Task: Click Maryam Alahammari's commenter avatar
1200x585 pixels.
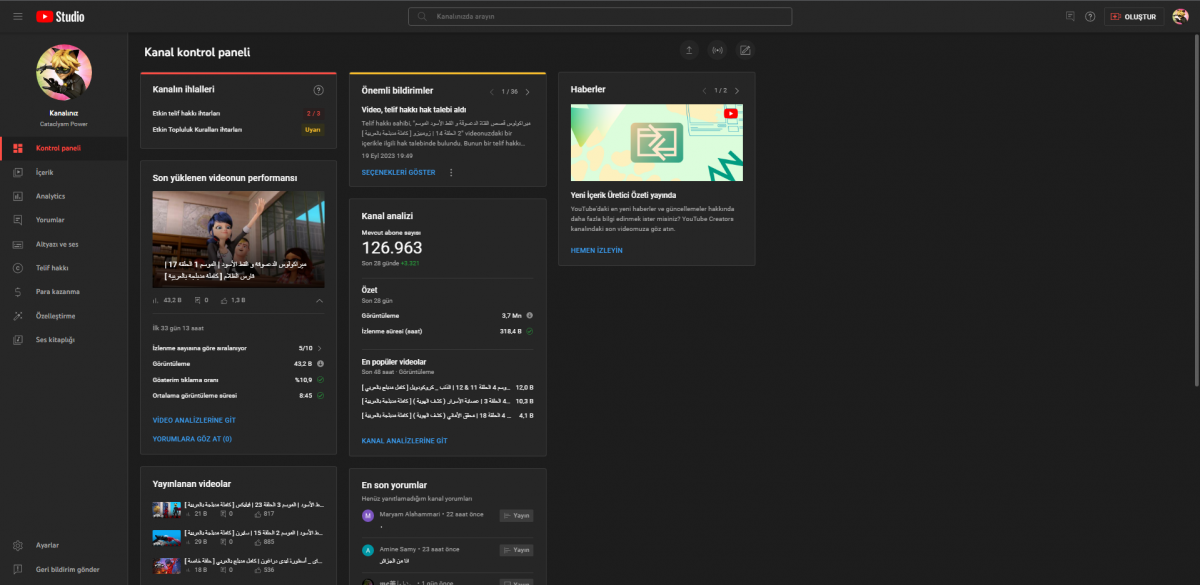Action: (x=368, y=515)
